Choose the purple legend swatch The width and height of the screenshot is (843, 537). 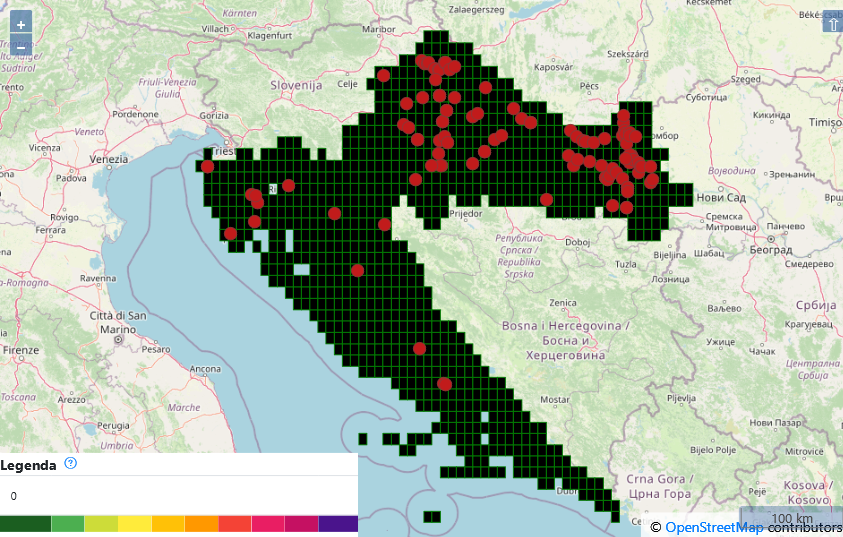tap(338, 523)
